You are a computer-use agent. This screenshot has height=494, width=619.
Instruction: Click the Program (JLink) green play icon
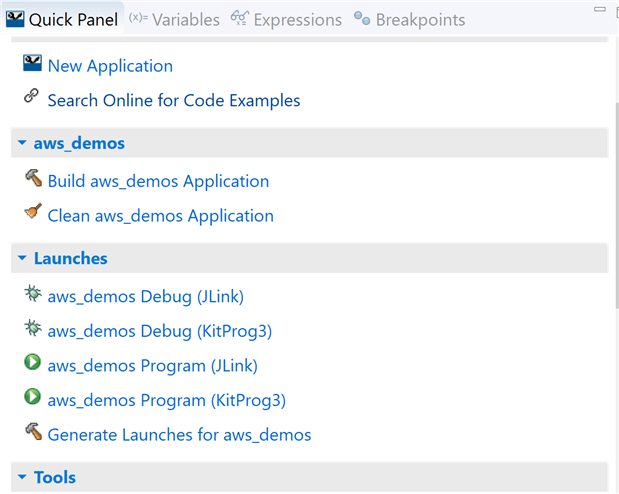tap(32, 364)
